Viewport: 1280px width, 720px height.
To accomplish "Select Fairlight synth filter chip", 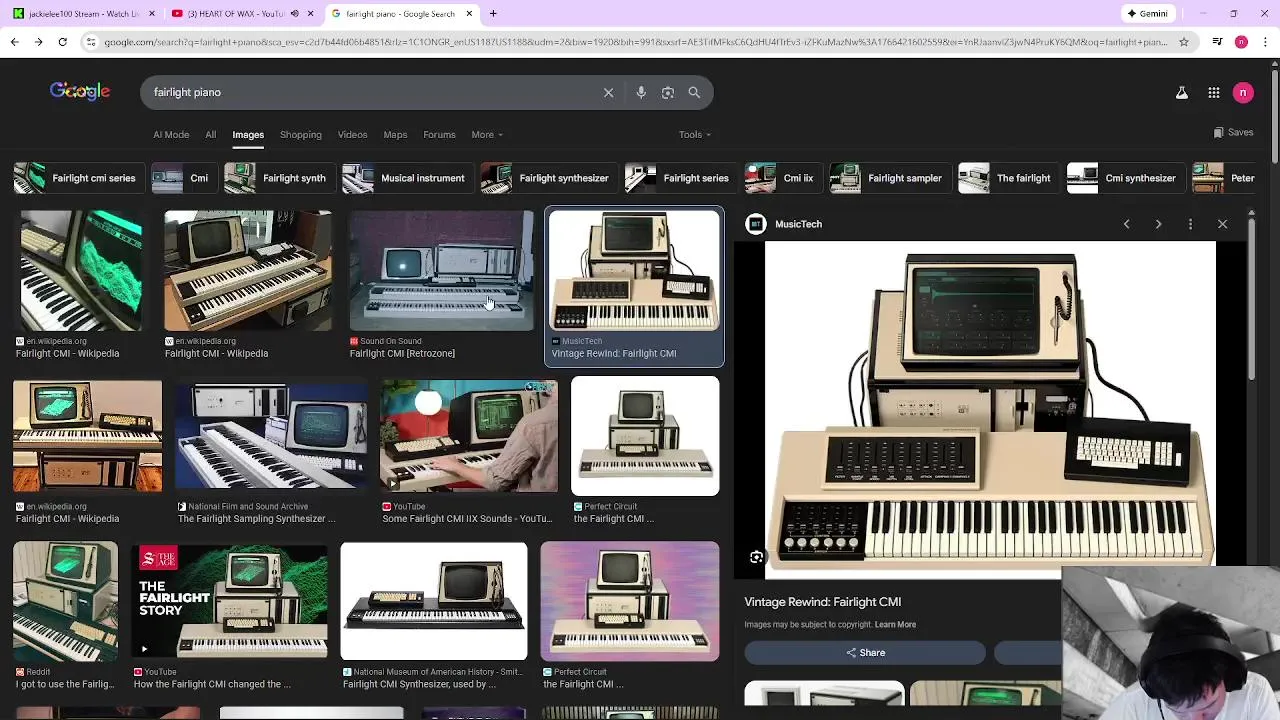I will [279, 178].
